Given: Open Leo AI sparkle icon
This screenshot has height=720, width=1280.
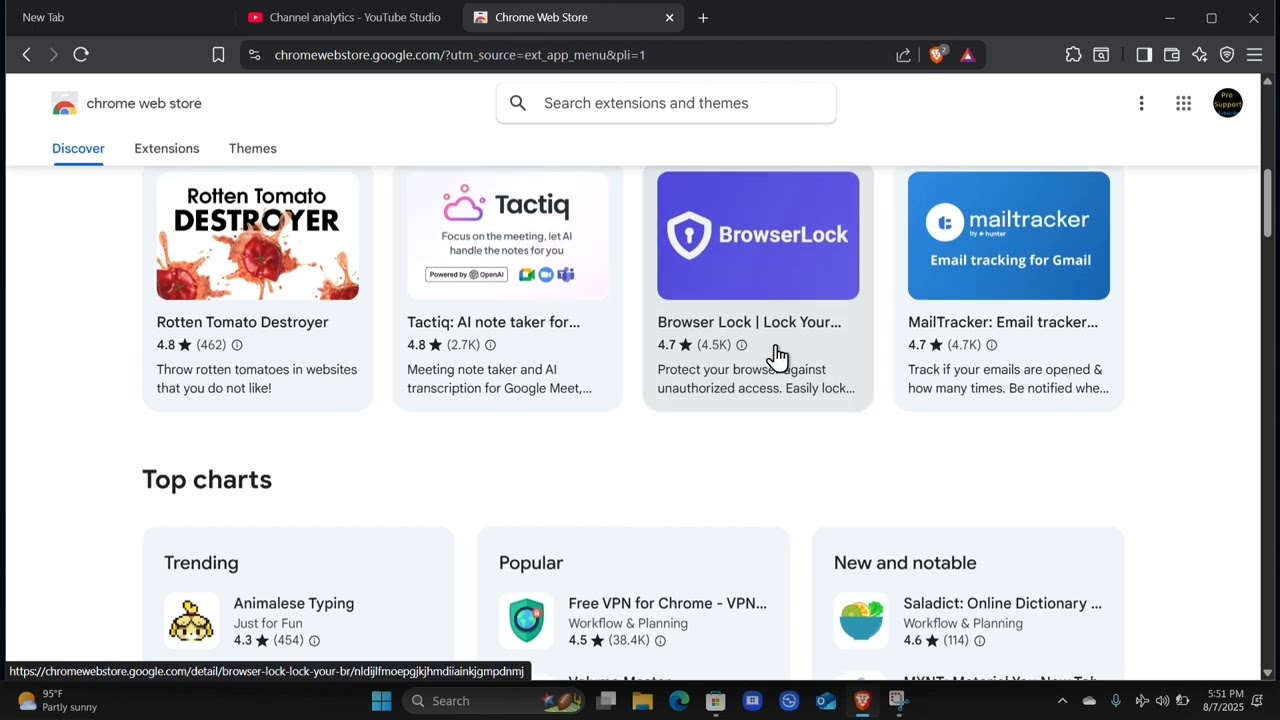Looking at the screenshot, I should (1200, 55).
